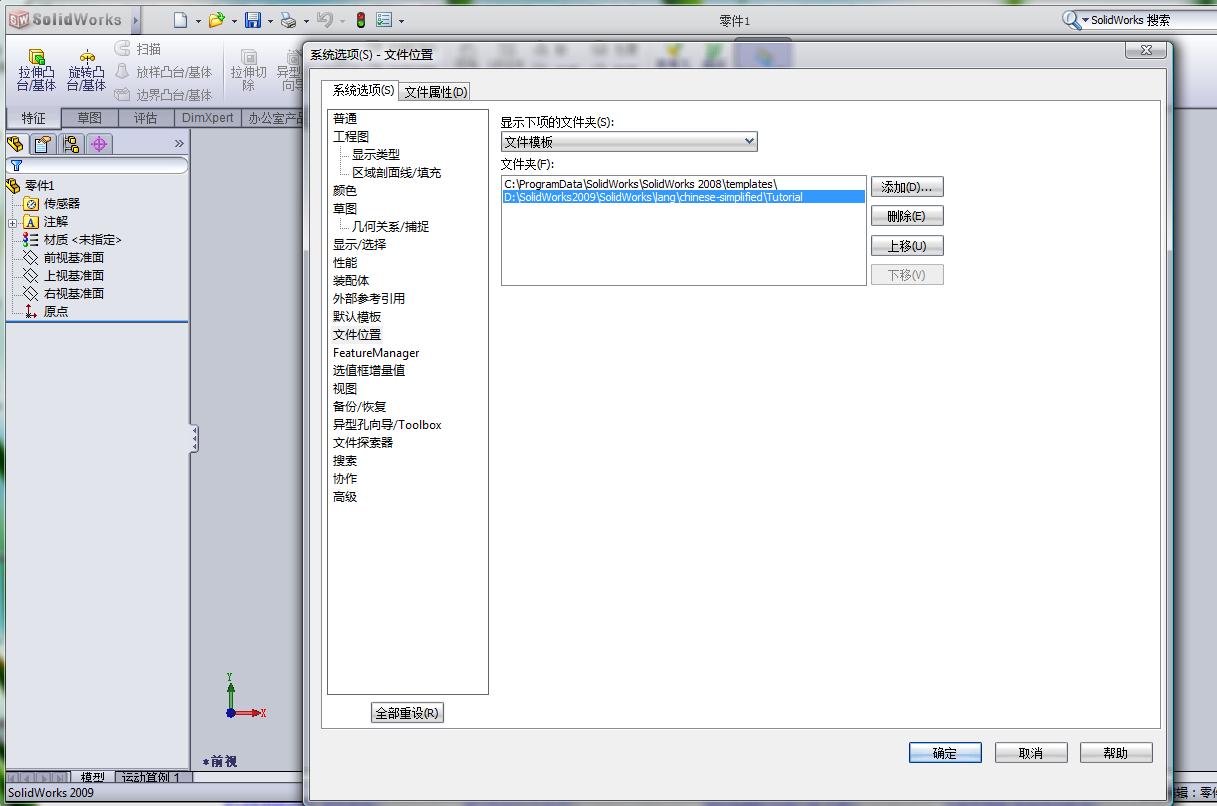Click the SolidWorks 搜索 search field
This screenshot has width=1217, height=806.
click(x=1150, y=20)
